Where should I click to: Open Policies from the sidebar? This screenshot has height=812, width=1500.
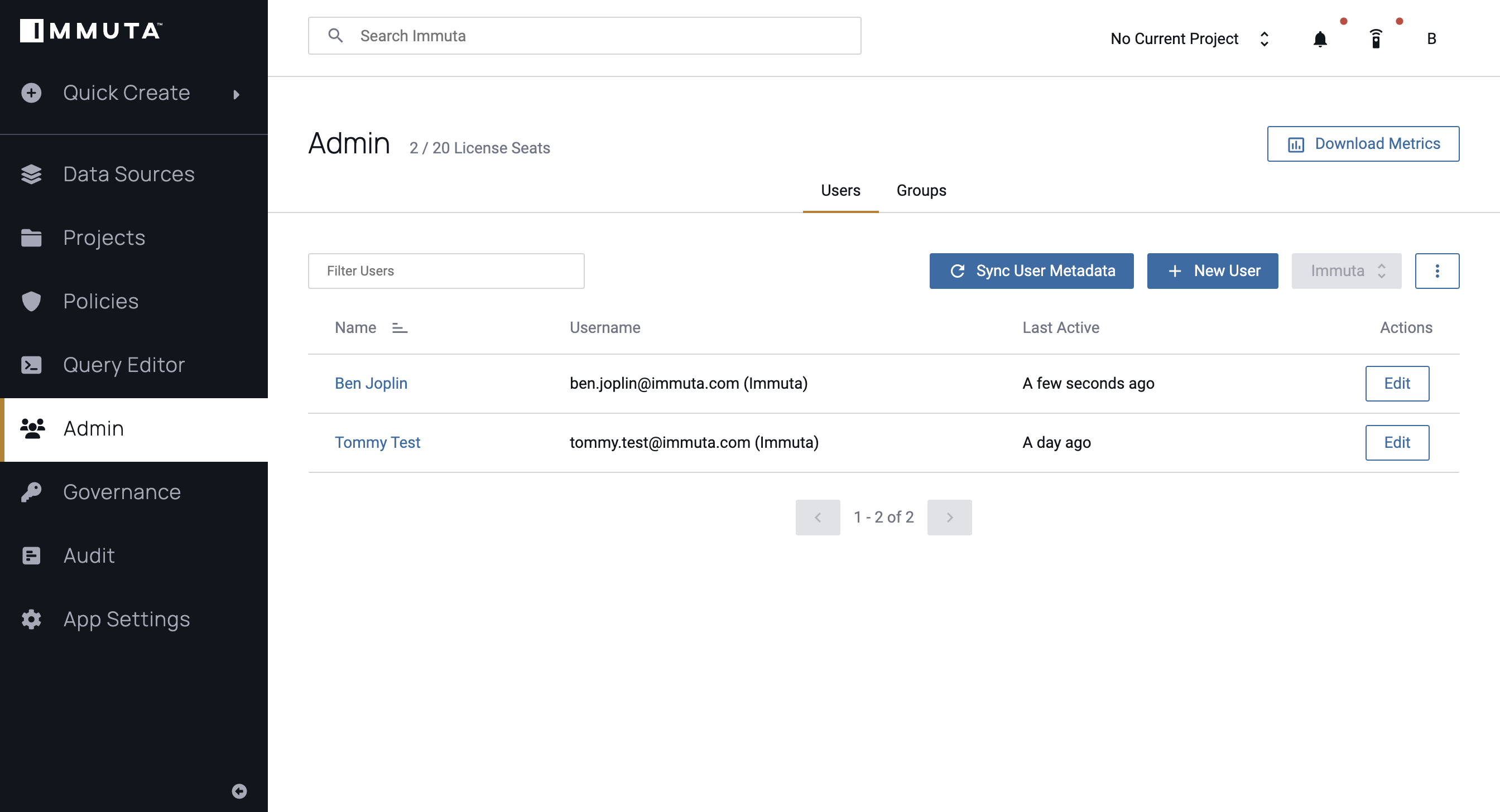pyautogui.click(x=134, y=301)
